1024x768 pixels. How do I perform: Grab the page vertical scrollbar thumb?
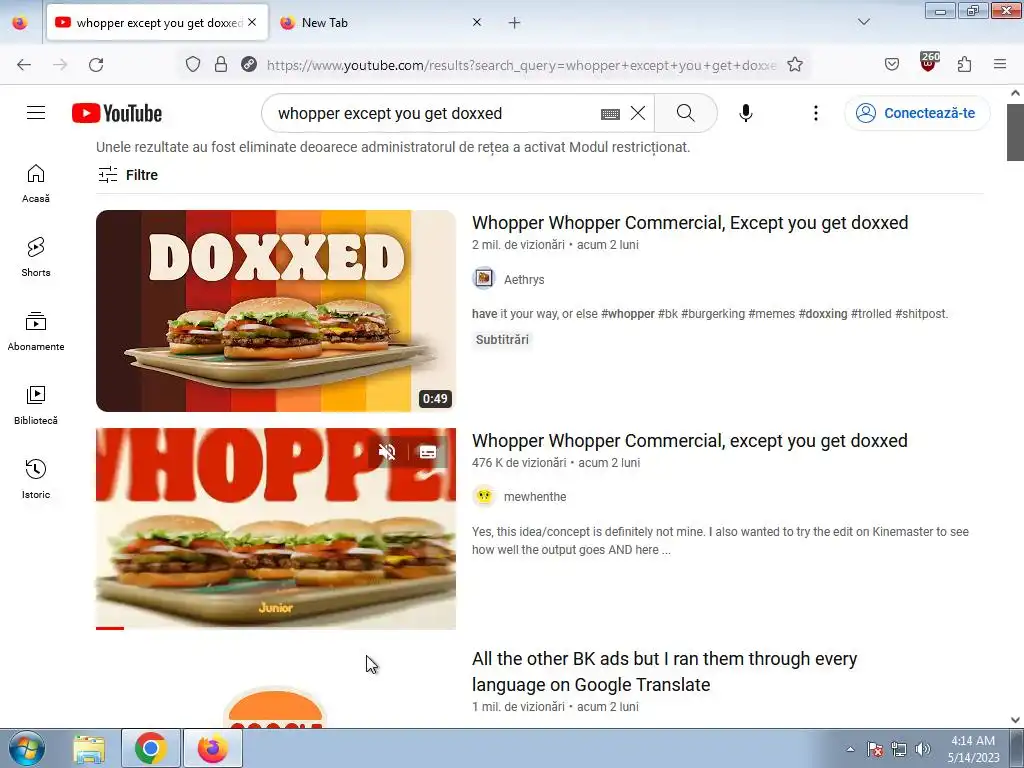point(1015,132)
